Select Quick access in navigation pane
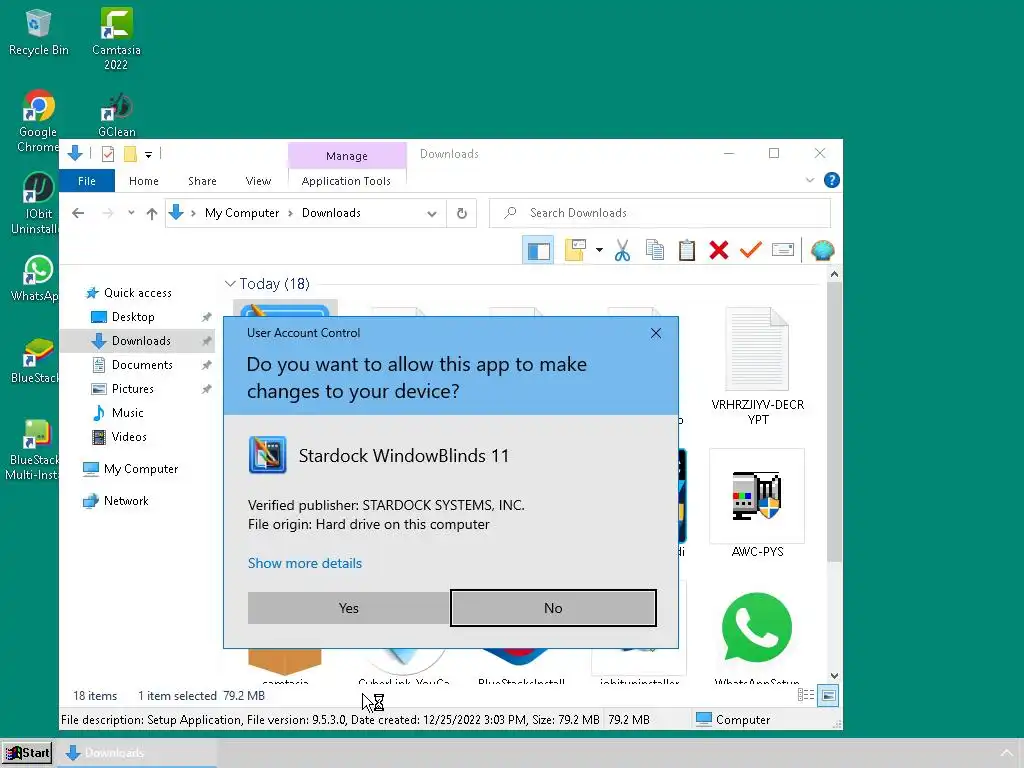The image size is (1024, 768). tap(137, 293)
